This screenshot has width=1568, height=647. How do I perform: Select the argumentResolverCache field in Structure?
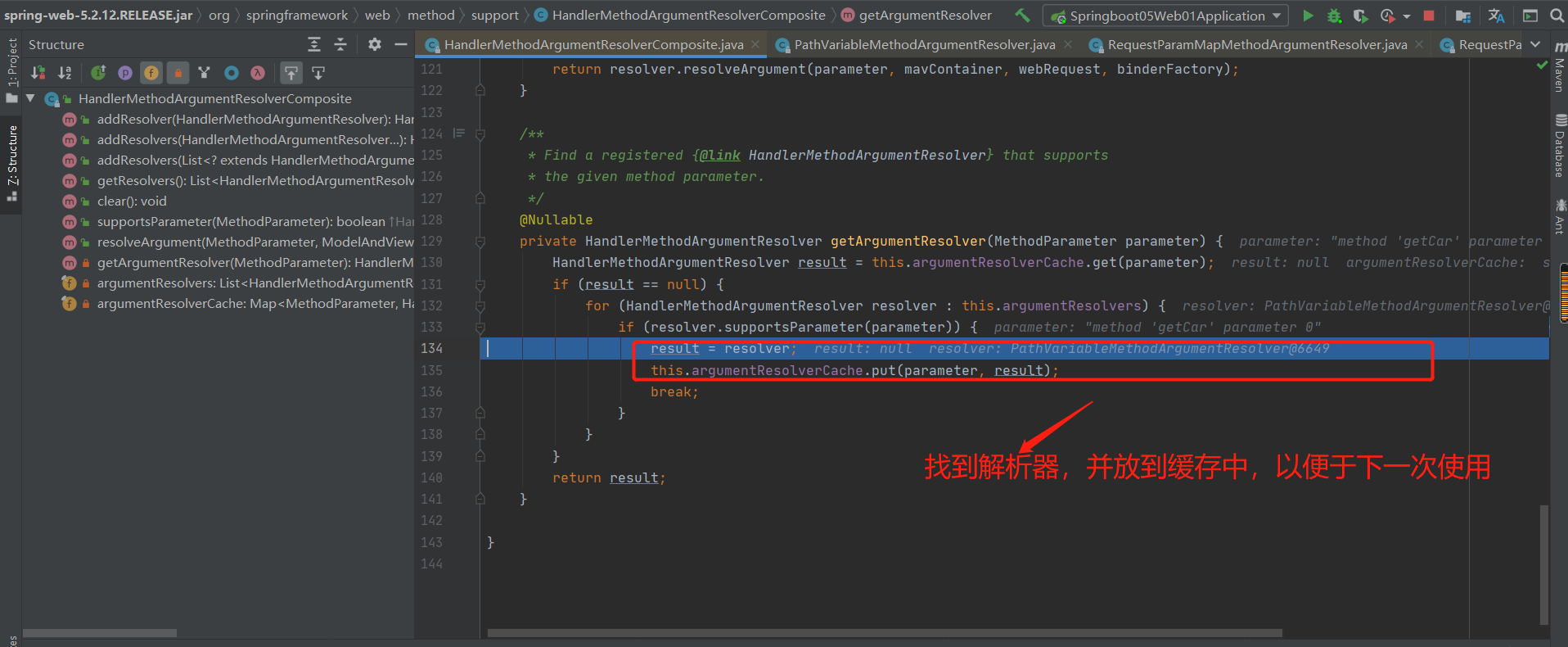coord(255,303)
